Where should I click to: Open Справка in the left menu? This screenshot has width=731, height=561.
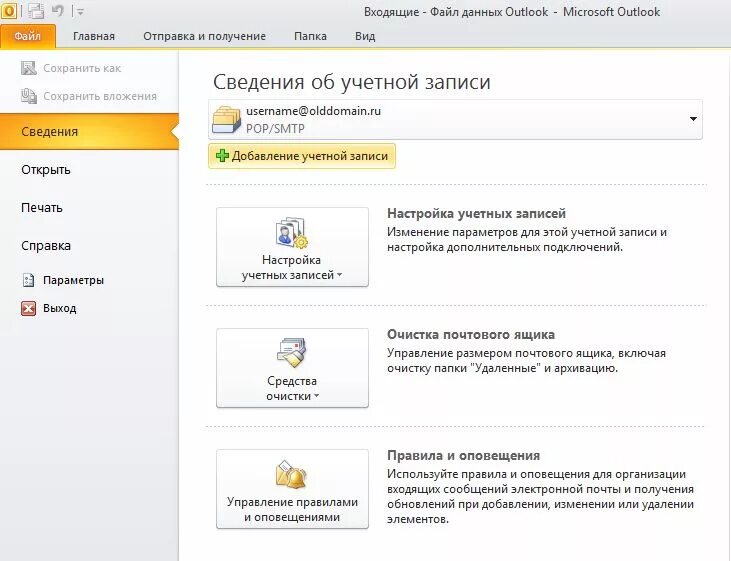click(x=46, y=246)
